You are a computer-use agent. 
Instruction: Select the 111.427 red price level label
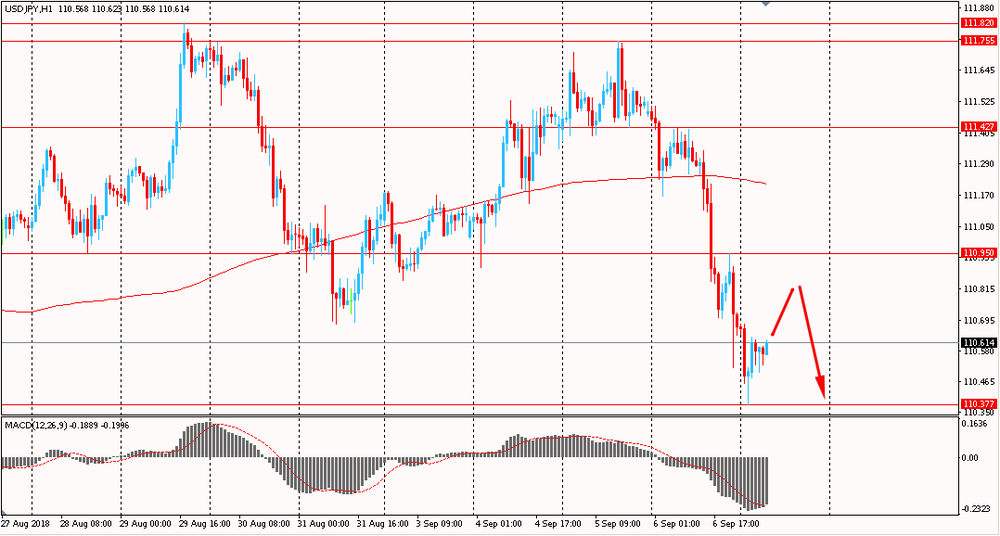(979, 126)
